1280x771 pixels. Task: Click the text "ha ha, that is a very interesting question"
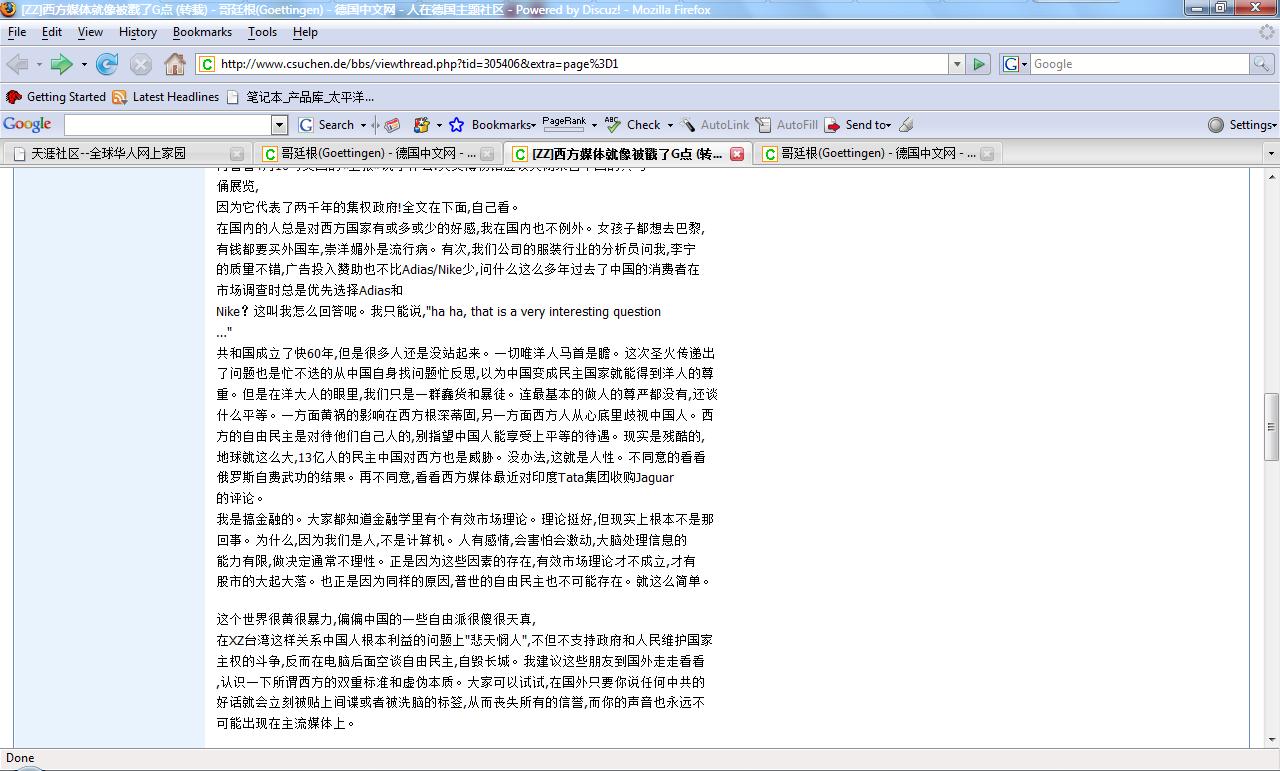[x=546, y=312]
